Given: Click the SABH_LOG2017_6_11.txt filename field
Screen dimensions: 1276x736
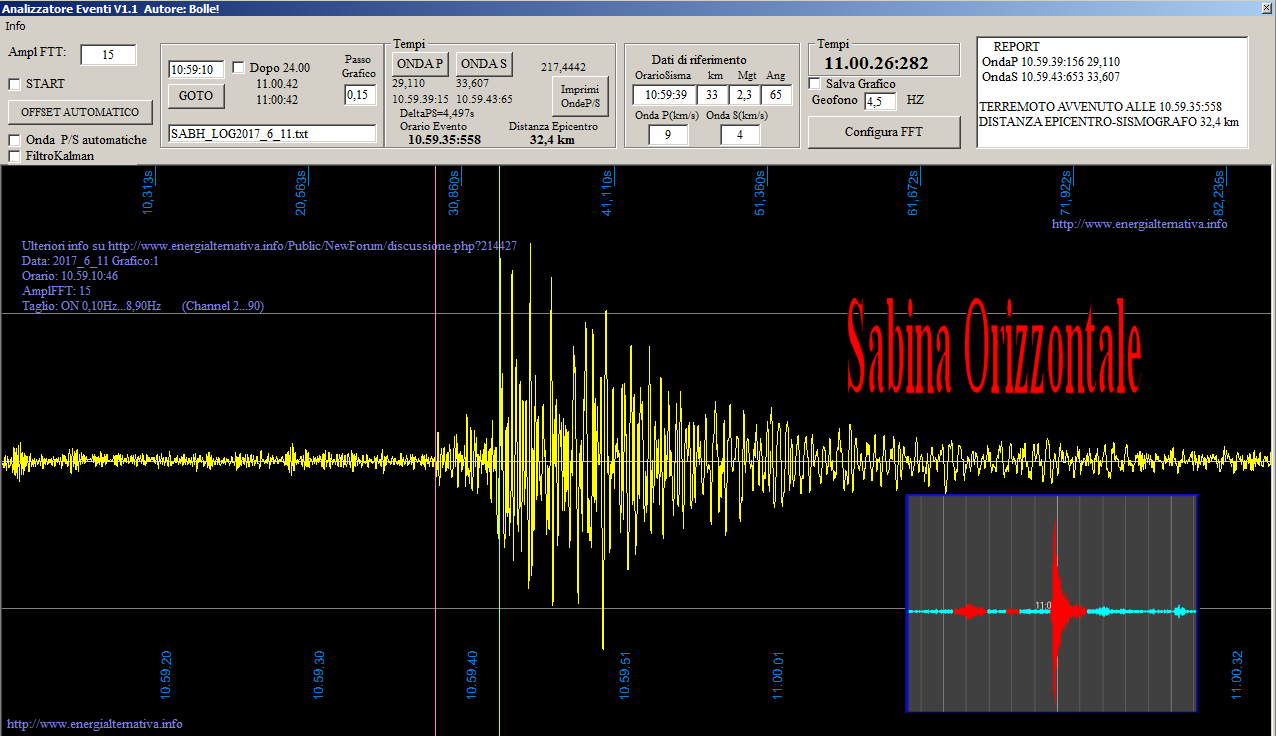Looking at the screenshot, I should click(272, 134).
